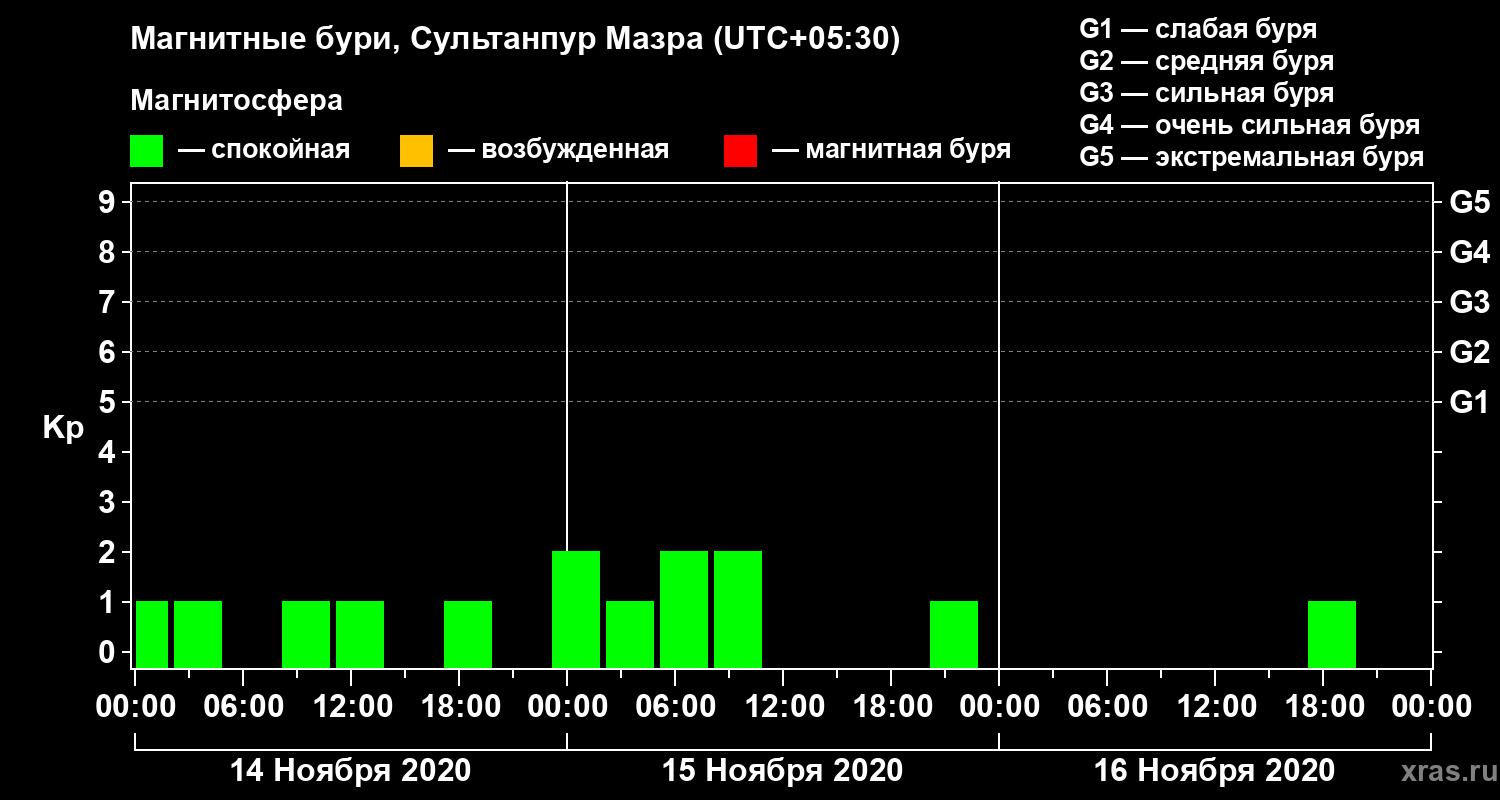Click the right-axis 'G3' label
The height and width of the screenshot is (800, 1500).
click(x=1470, y=302)
